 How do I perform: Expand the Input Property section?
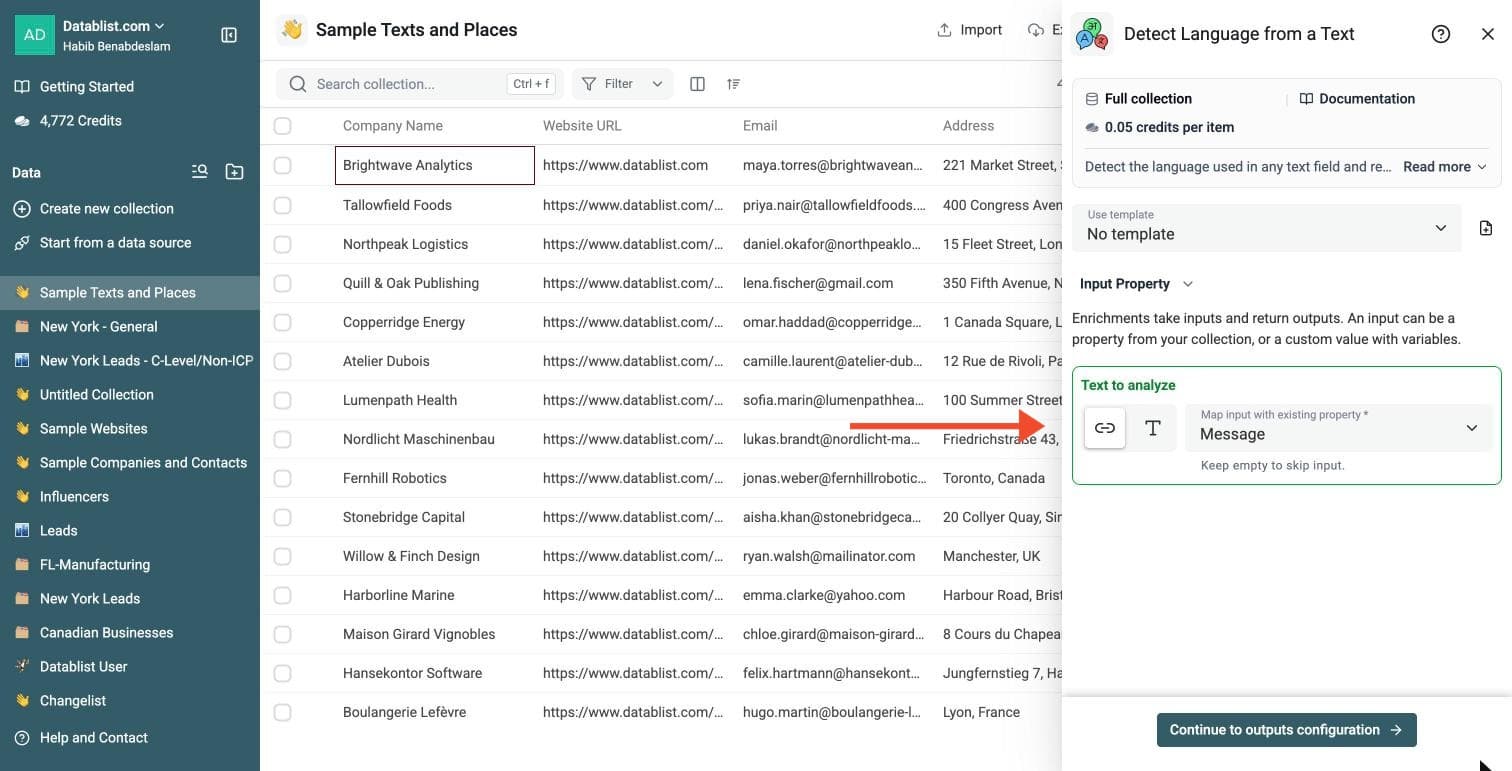pyautogui.click(x=1136, y=284)
